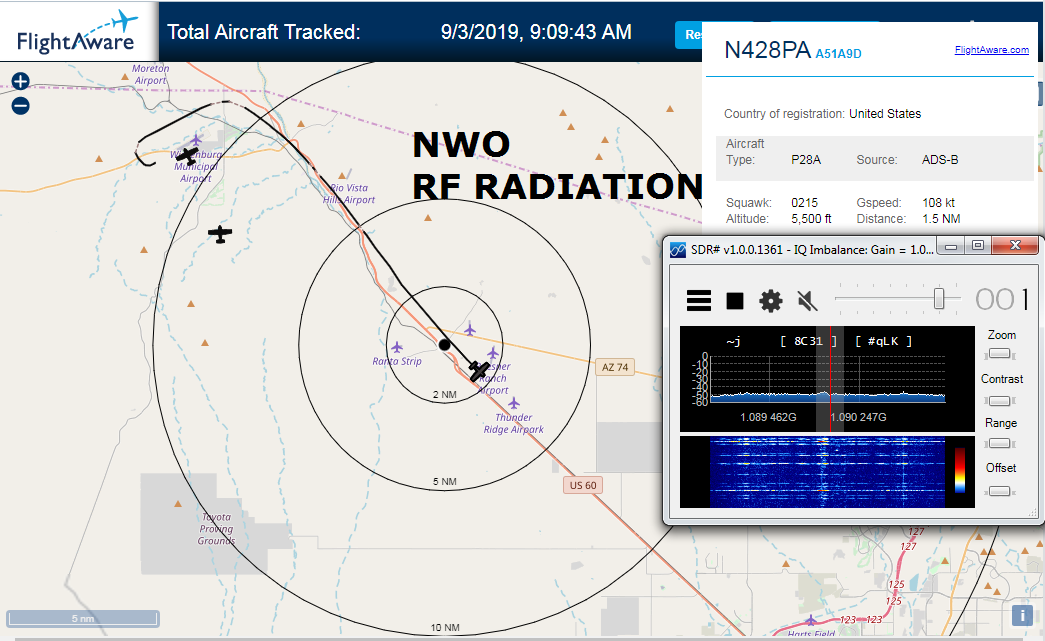The width and height of the screenshot is (1045, 641).
Task: Select tracked aircraft near Ranch Airport
Action: click(x=479, y=370)
